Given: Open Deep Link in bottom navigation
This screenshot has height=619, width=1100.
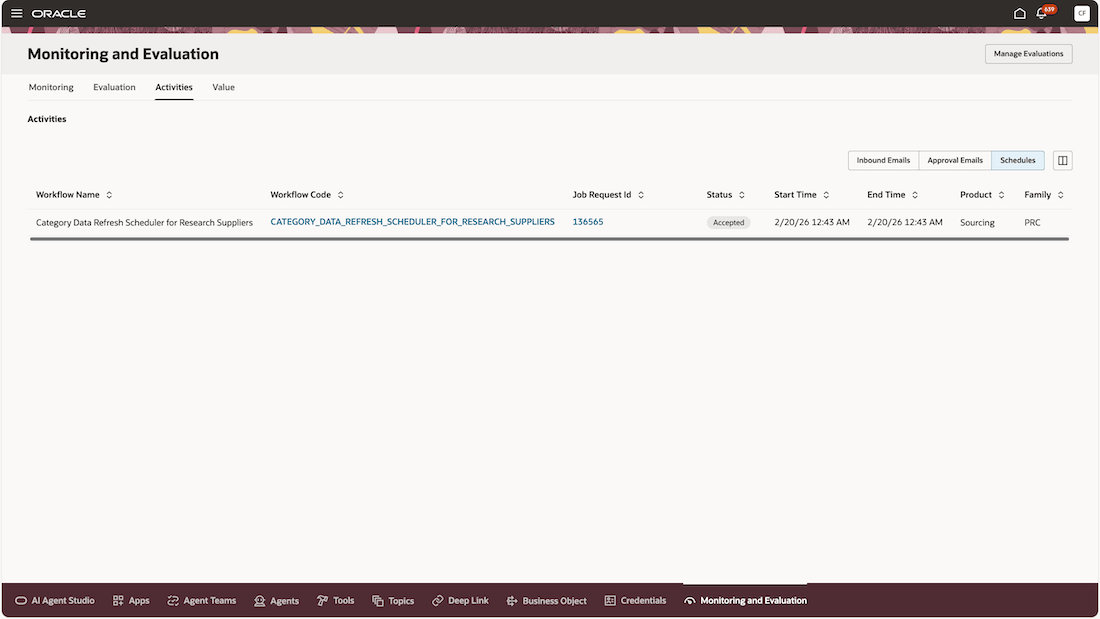Looking at the screenshot, I should click(460, 601).
